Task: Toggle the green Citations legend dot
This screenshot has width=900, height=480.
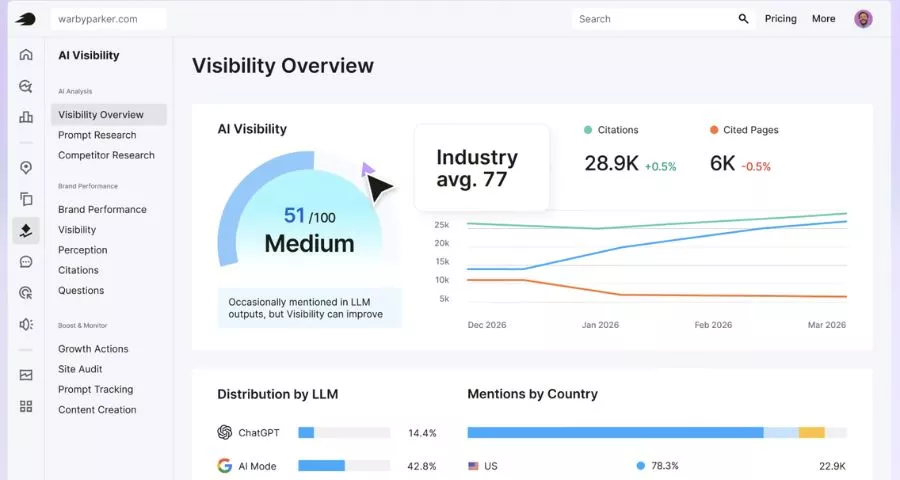Action: point(588,130)
